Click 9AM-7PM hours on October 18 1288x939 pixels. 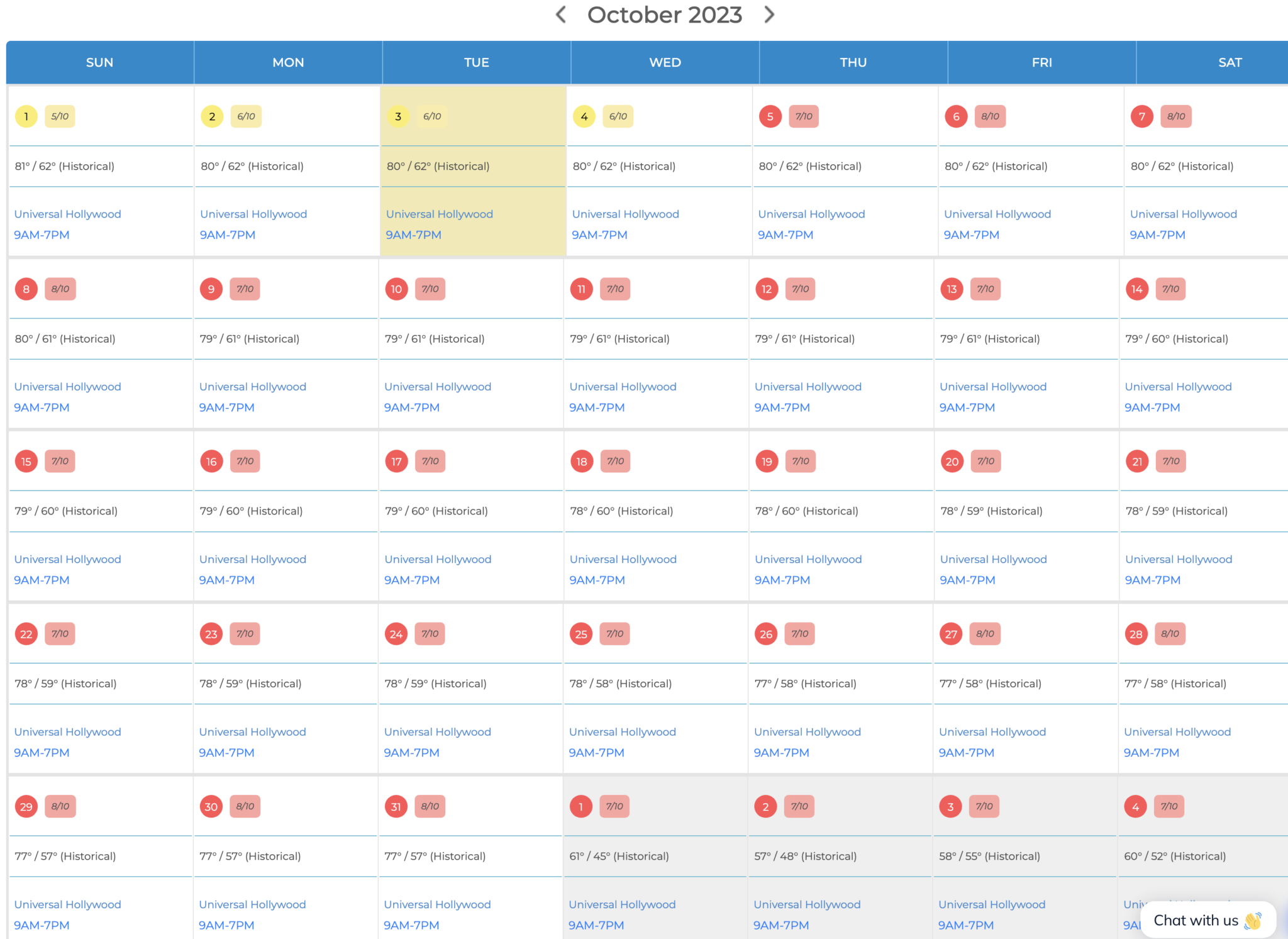point(597,580)
